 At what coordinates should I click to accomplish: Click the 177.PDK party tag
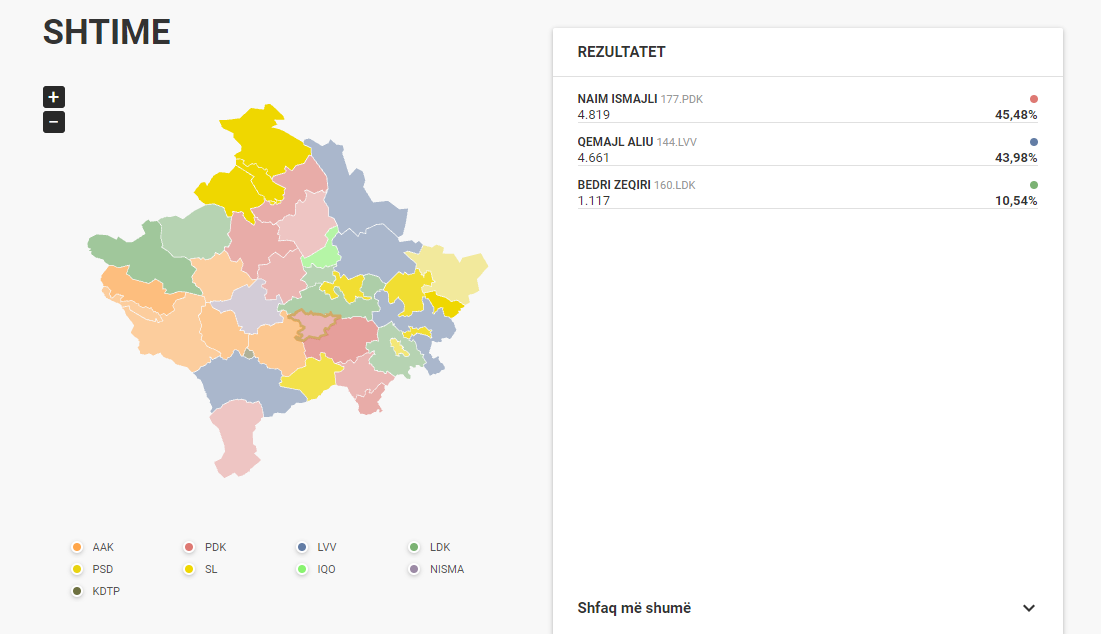[x=682, y=100]
